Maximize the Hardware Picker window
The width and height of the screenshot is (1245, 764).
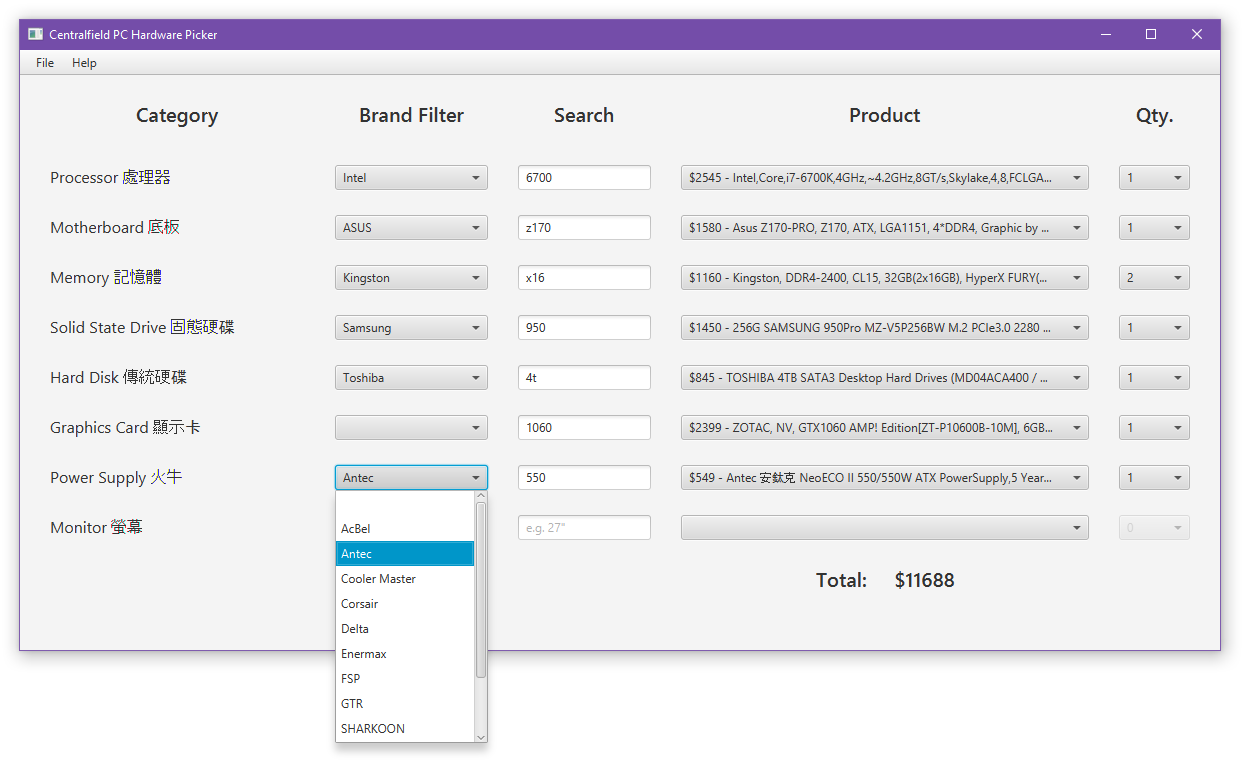[x=1151, y=34]
